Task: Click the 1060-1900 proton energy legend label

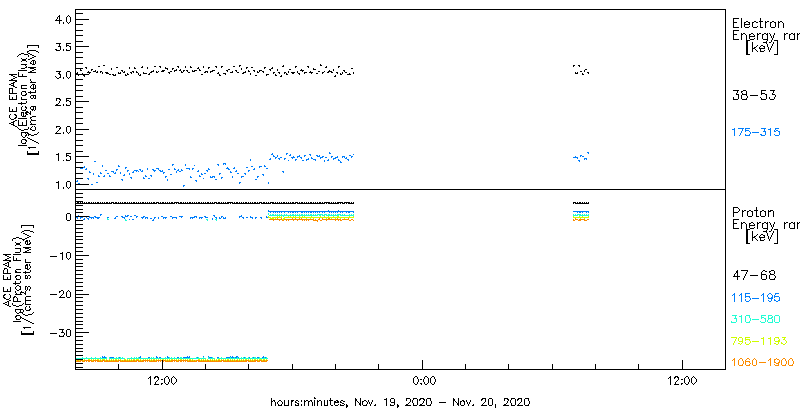Action: point(763,363)
